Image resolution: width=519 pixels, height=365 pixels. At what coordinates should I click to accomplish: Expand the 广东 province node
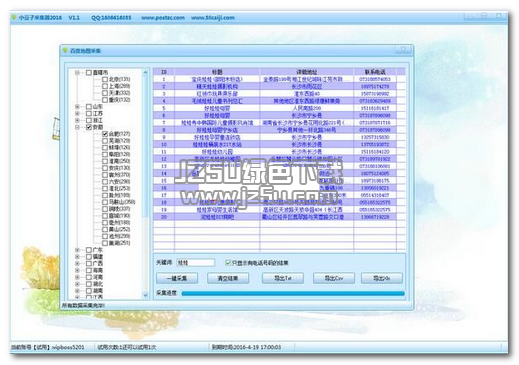(77, 250)
